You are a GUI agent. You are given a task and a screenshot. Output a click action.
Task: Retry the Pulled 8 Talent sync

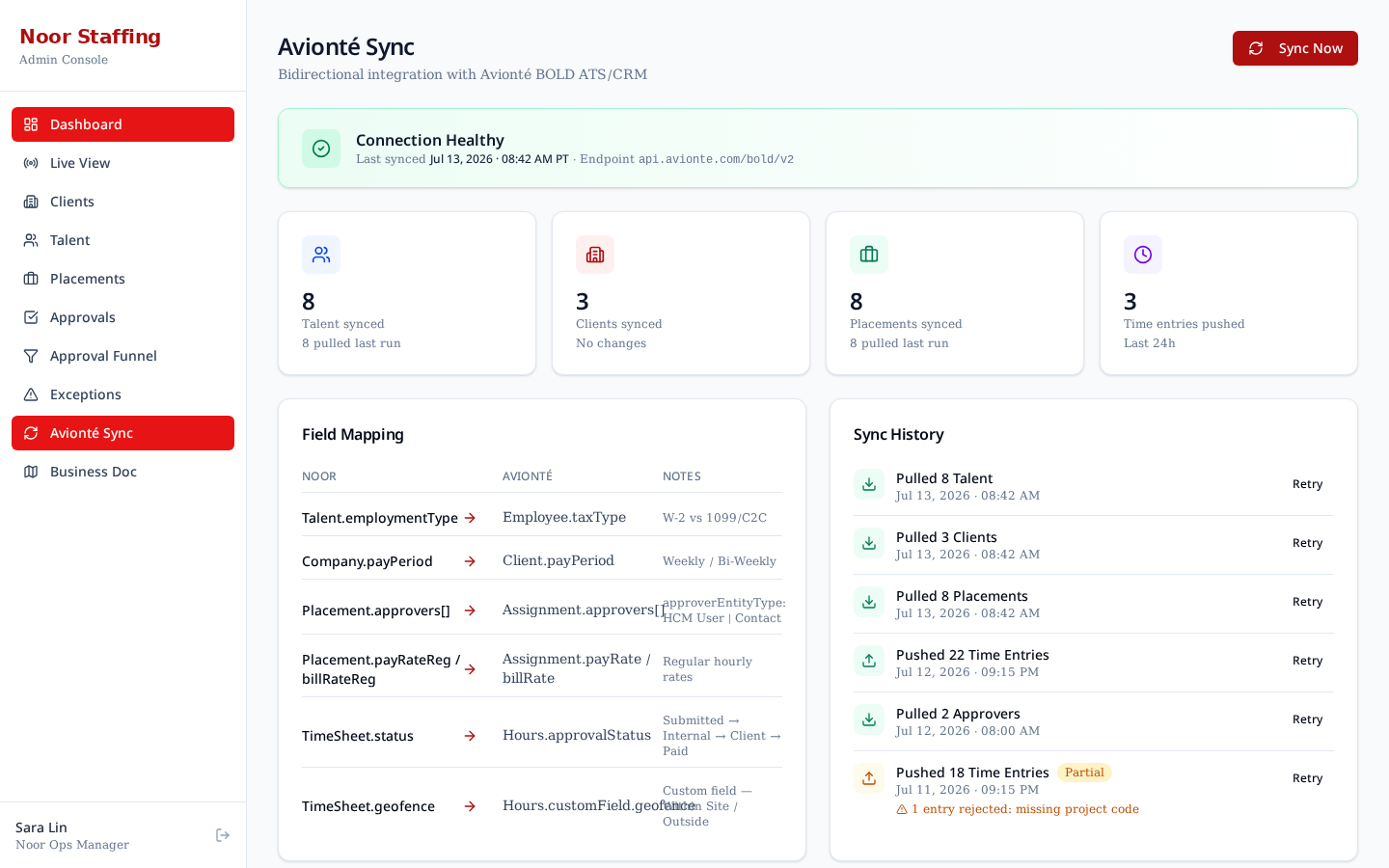(1307, 484)
